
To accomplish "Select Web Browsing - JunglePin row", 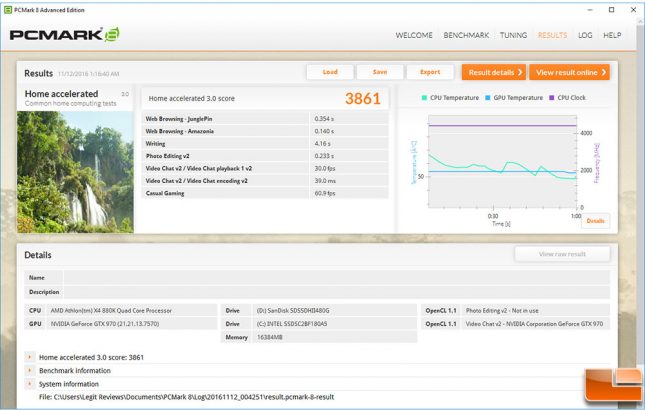I will [x=265, y=119].
